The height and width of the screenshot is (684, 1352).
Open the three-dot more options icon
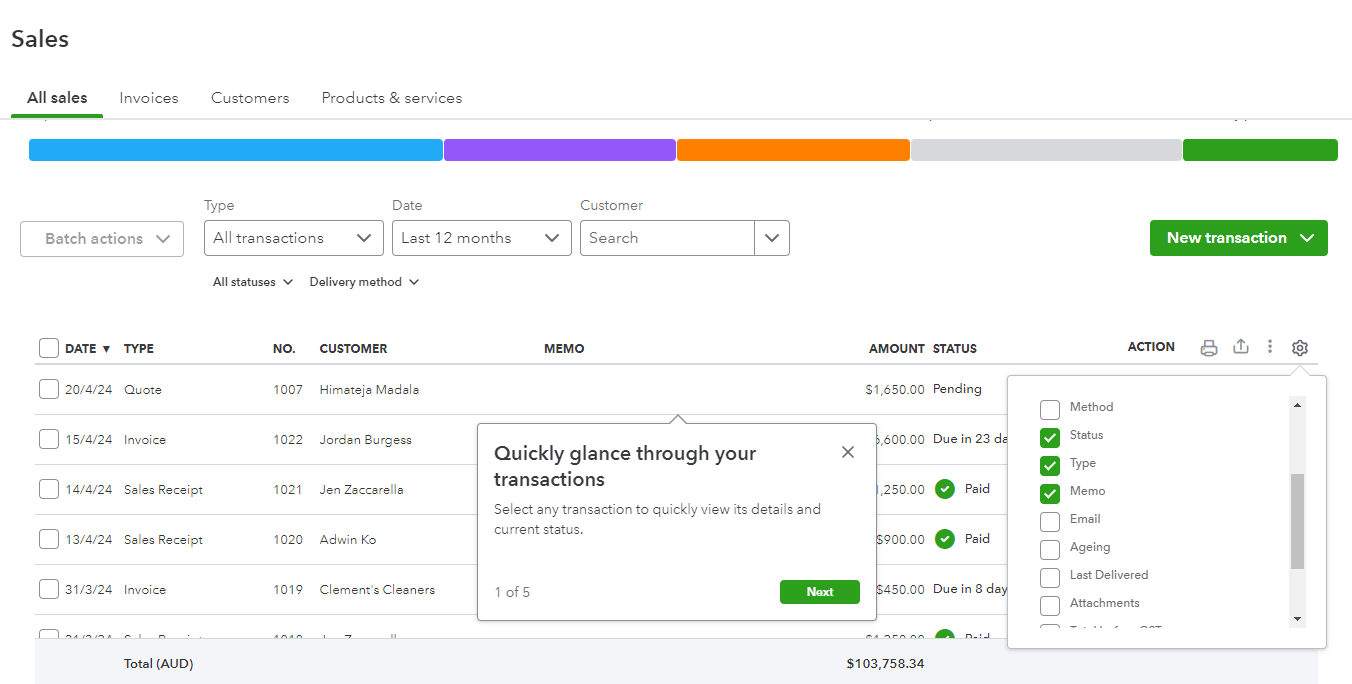point(1270,347)
